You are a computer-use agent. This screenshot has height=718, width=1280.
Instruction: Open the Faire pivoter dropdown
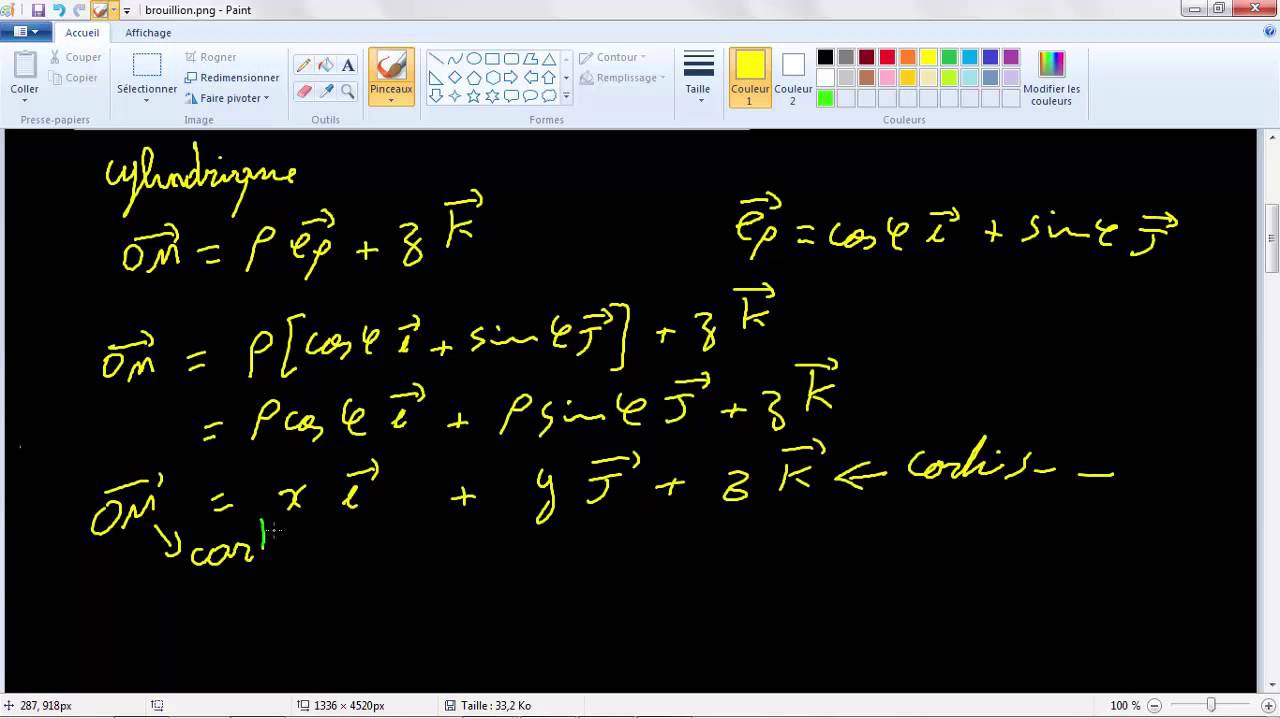point(227,98)
